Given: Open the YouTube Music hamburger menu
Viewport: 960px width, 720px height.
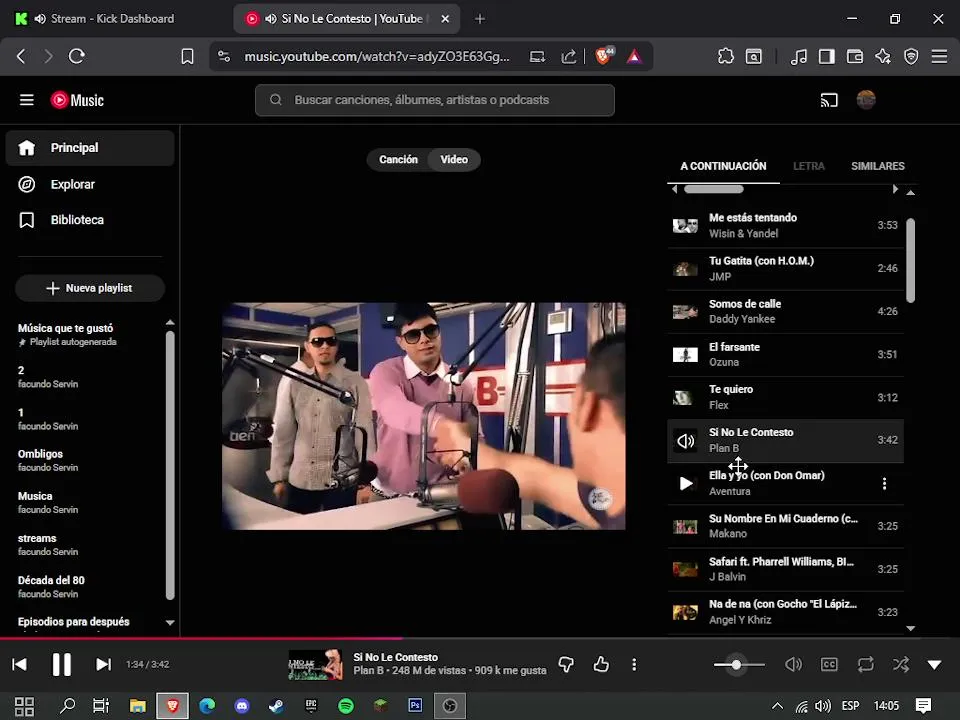Looking at the screenshot, I should 26,100.
